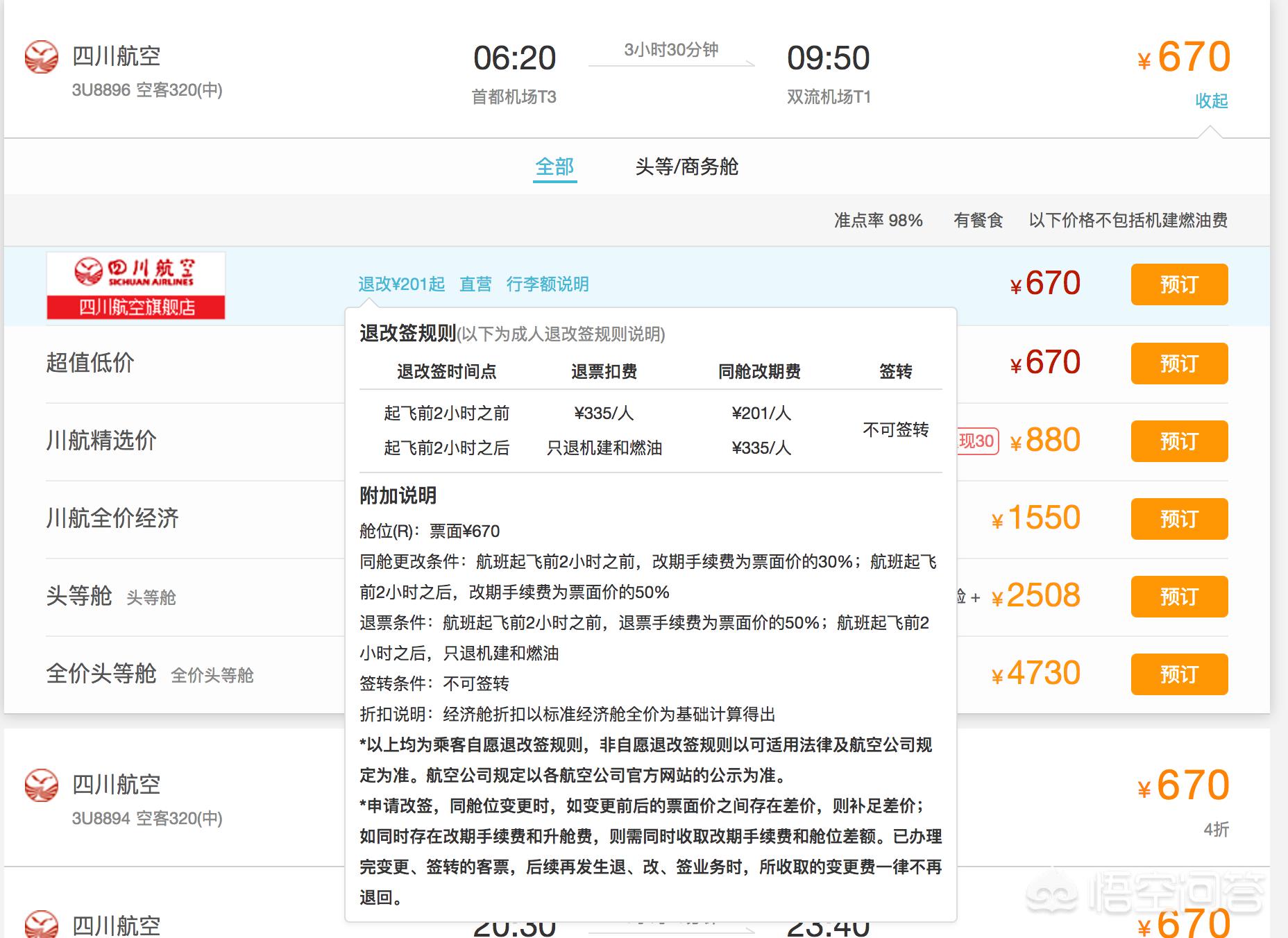Book the 头等舱 ¥2508 fare
The width and height of the screenshot is (1288, 938).
1179,595
